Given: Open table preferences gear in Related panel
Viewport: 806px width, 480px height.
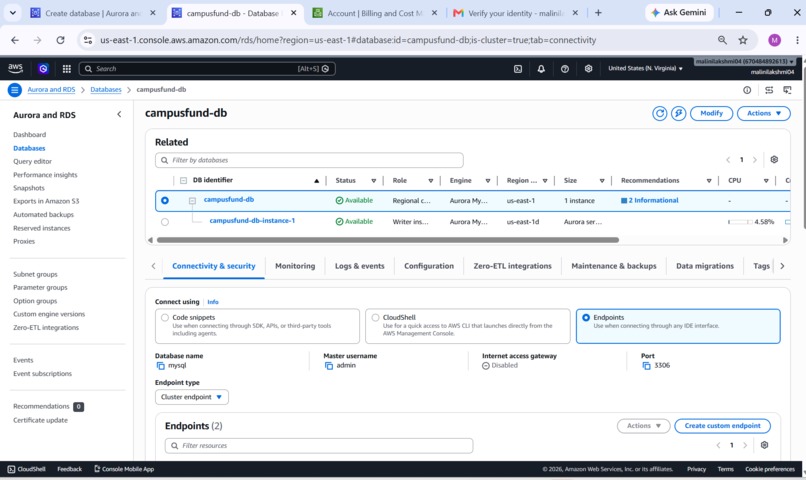Looking at the screenshot, I should point(774,160).
